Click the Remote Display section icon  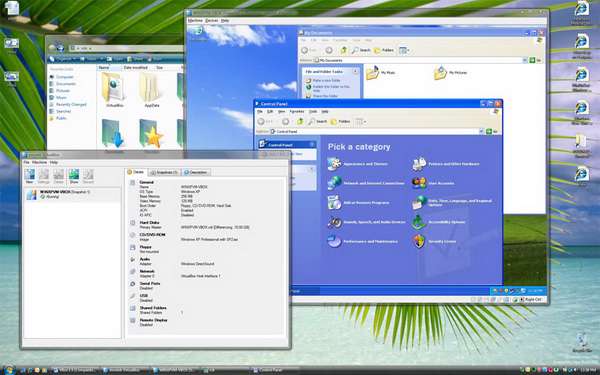(132, 320)
